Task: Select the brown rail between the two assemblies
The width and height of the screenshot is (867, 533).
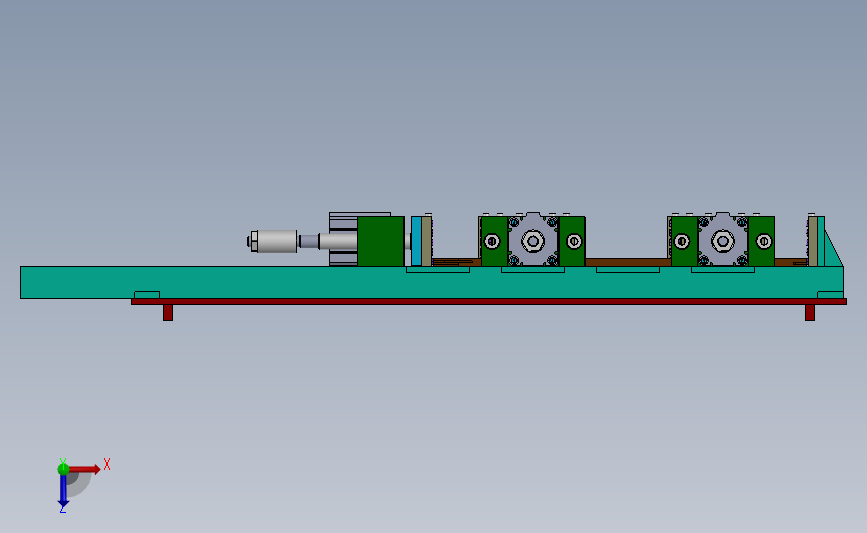Action: (628, 263)
